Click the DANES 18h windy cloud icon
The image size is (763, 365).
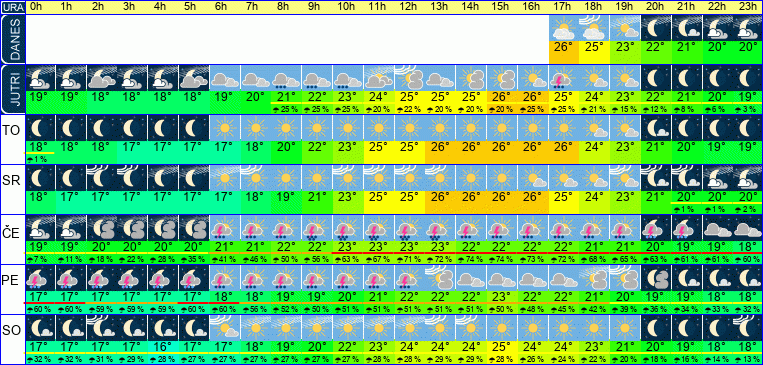pos(595,28)
